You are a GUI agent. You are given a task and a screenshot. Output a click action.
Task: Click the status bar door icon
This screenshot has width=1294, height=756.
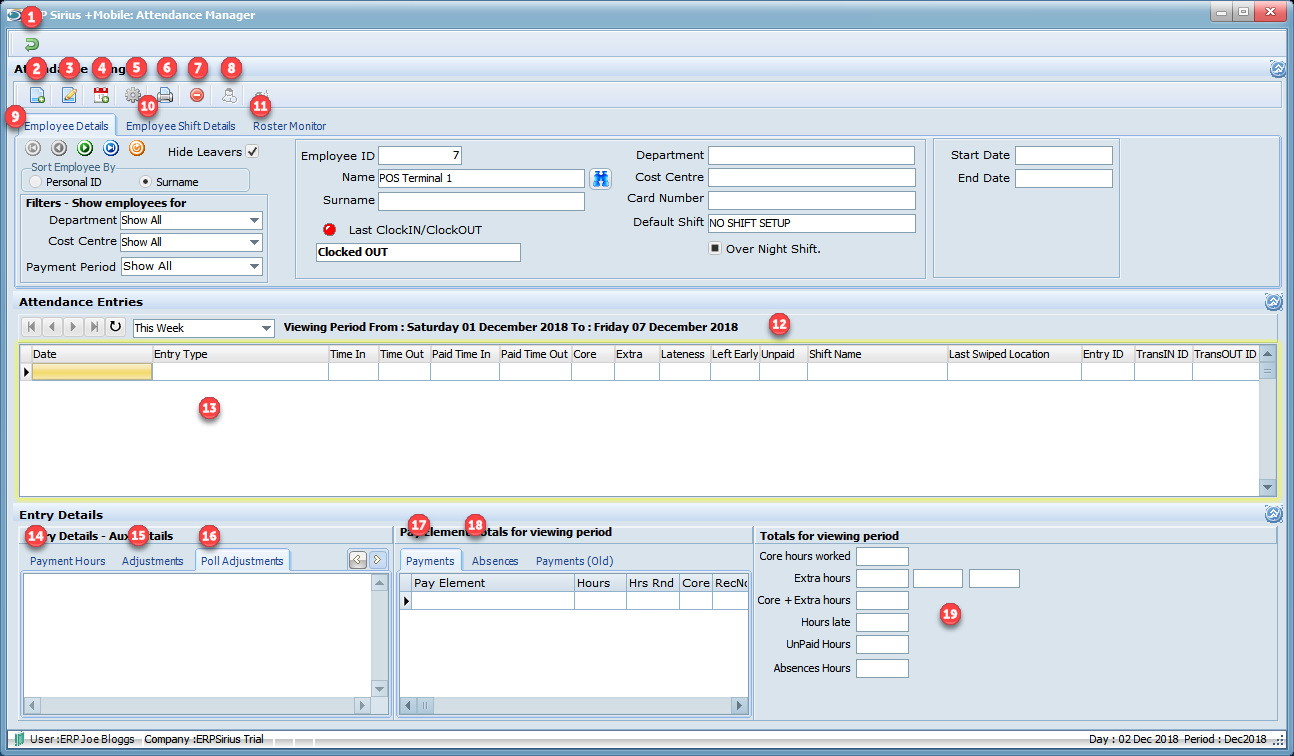[x=19, y=739]
